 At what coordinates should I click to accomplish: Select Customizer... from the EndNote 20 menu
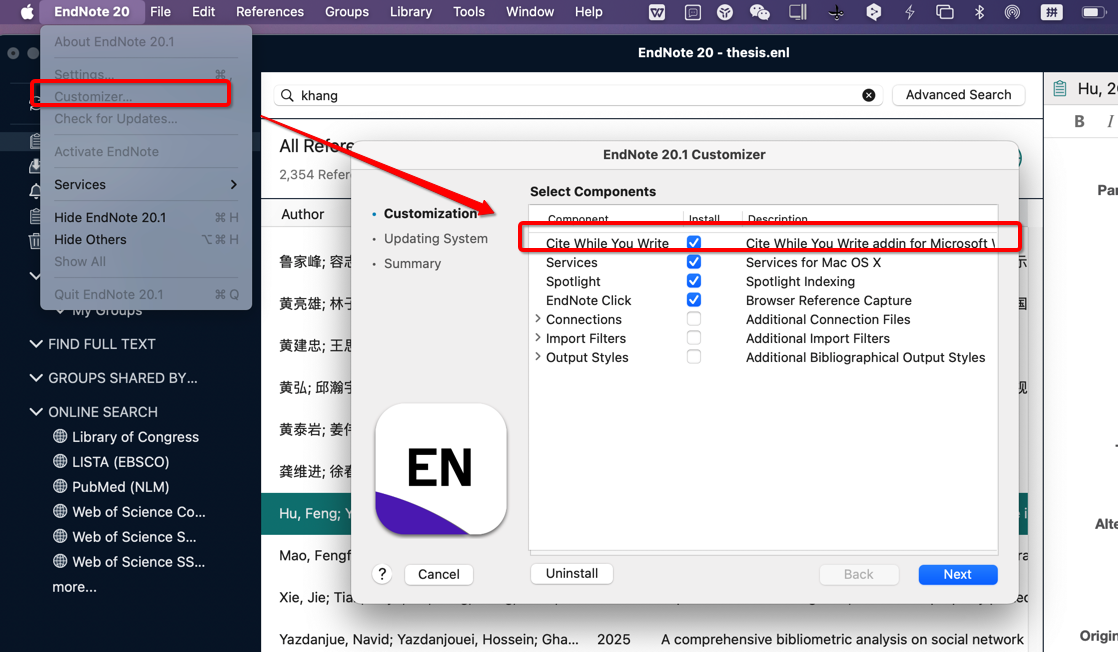(145, 96)
